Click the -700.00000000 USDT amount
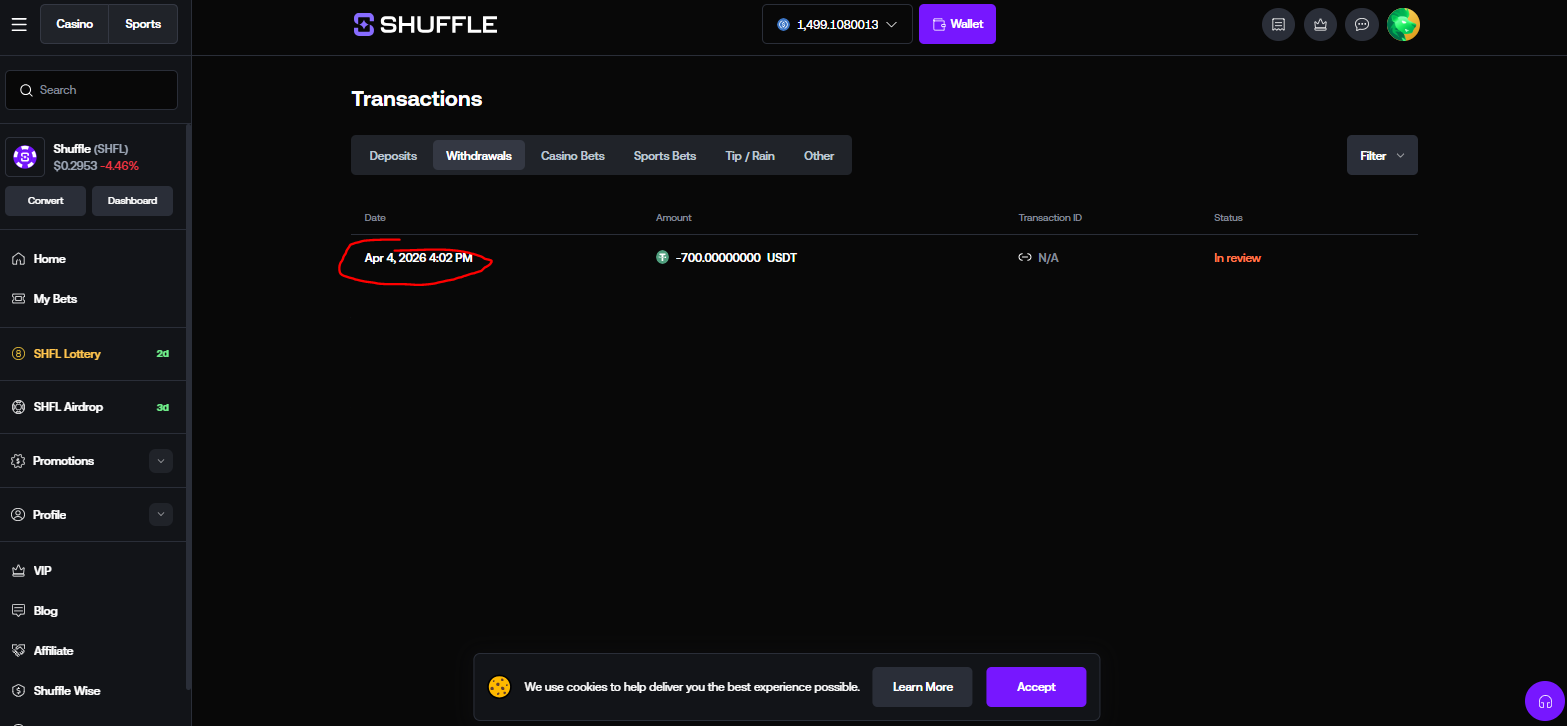 click(736, 258)
